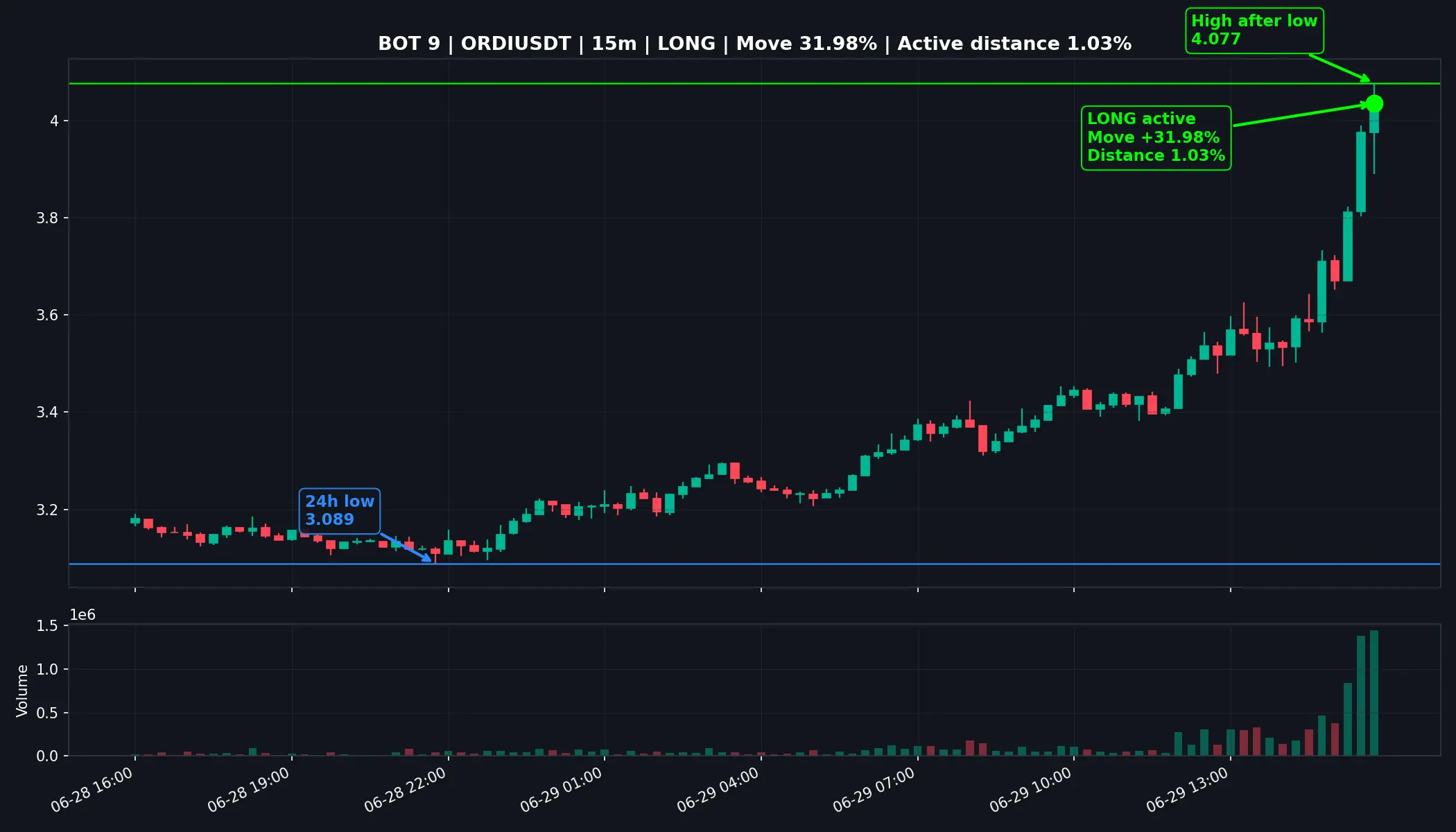Viewport: 1456px width, 832px height.
Task: Click the 'LONG active' annotation box
Action: tap(1156, 137)
